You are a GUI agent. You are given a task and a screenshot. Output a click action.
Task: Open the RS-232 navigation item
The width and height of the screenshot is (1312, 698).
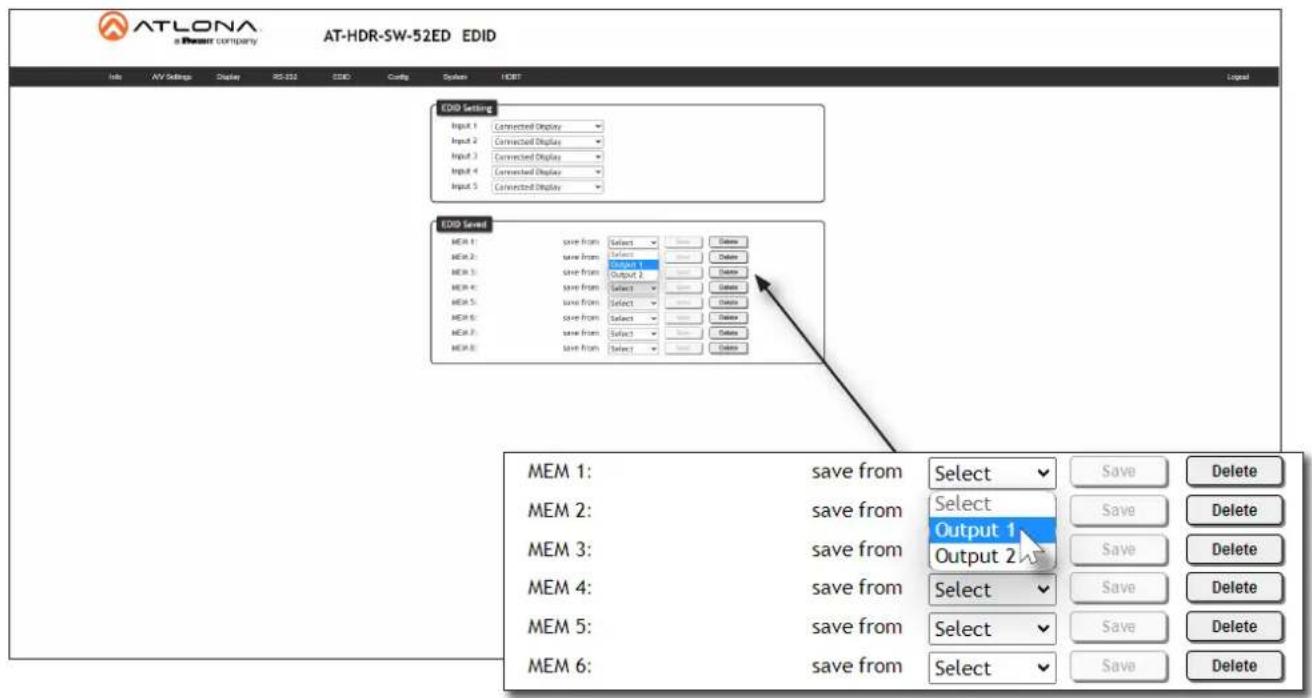(283, 77)
